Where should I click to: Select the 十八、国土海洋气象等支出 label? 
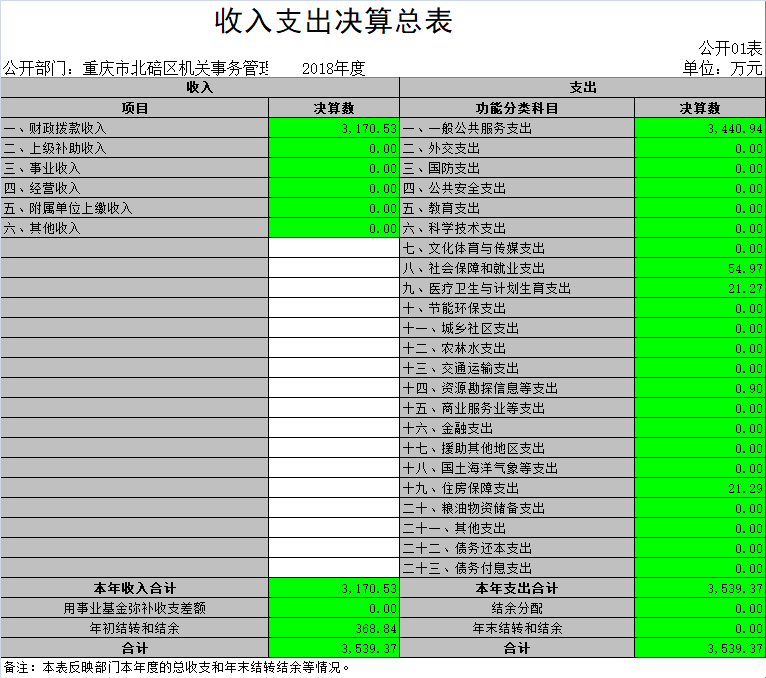tap(480, 469)
